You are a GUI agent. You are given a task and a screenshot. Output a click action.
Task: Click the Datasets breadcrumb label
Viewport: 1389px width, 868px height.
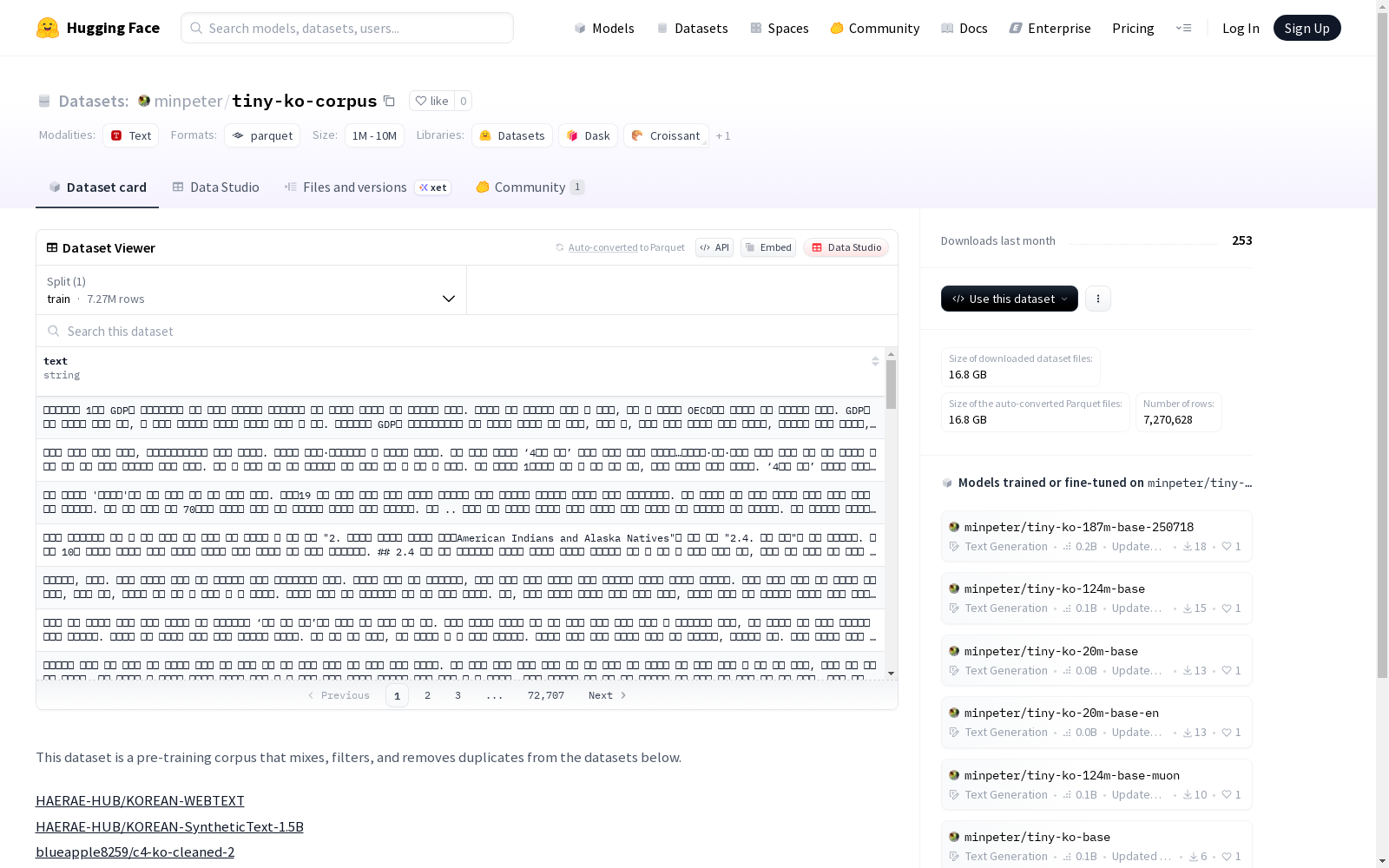tap(93, 101)
